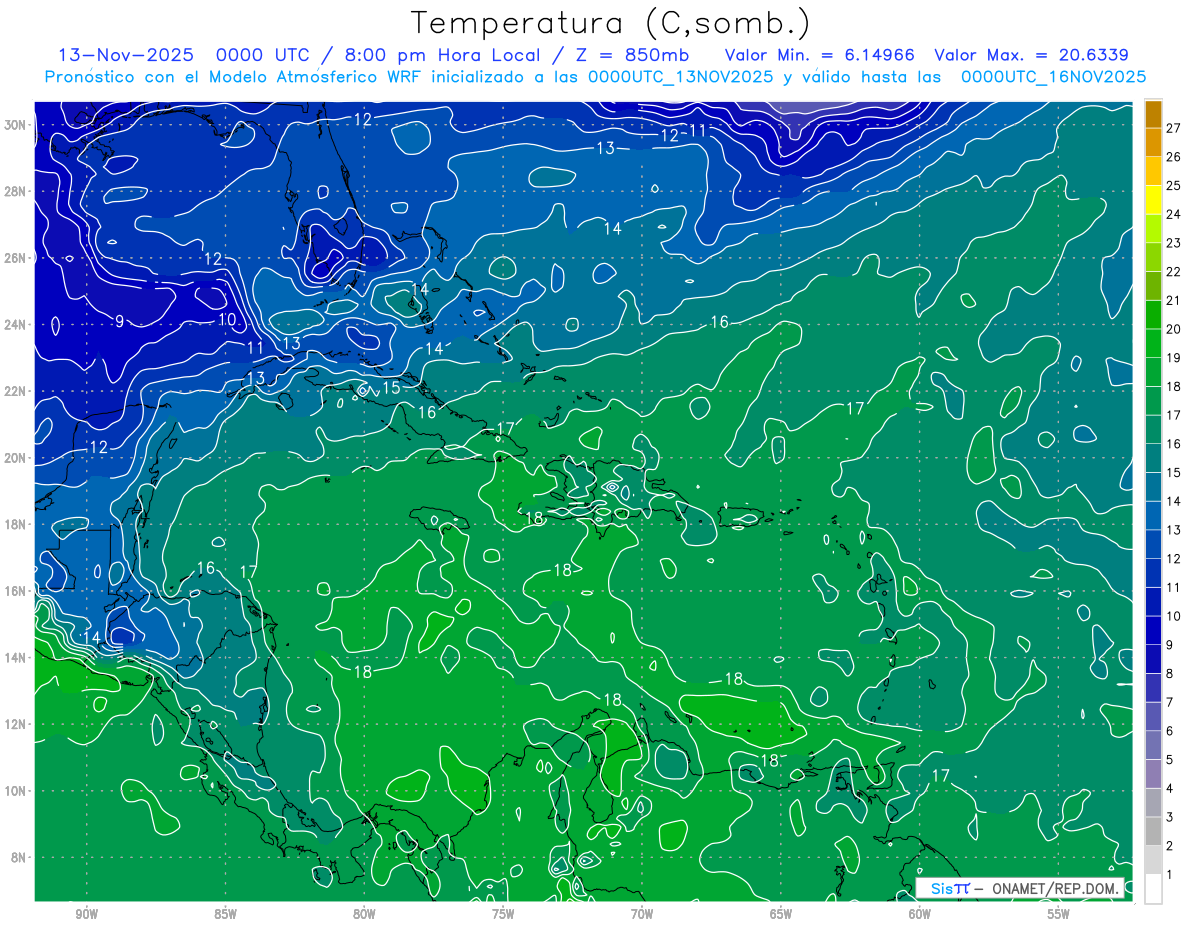Click the "80W" longitude label
This screenshot has width=1200, height=927.
364,914
